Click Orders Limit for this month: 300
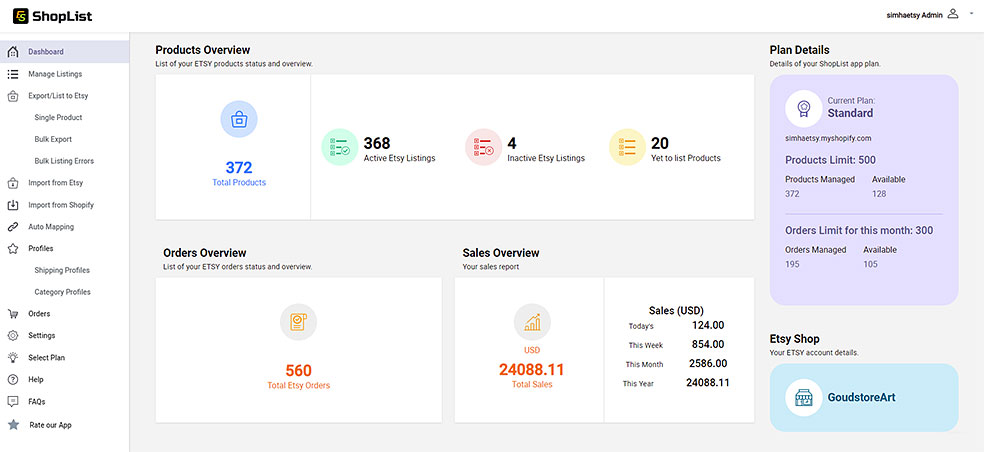The width and height of the screenshot is (984, 452). (859, 230)
